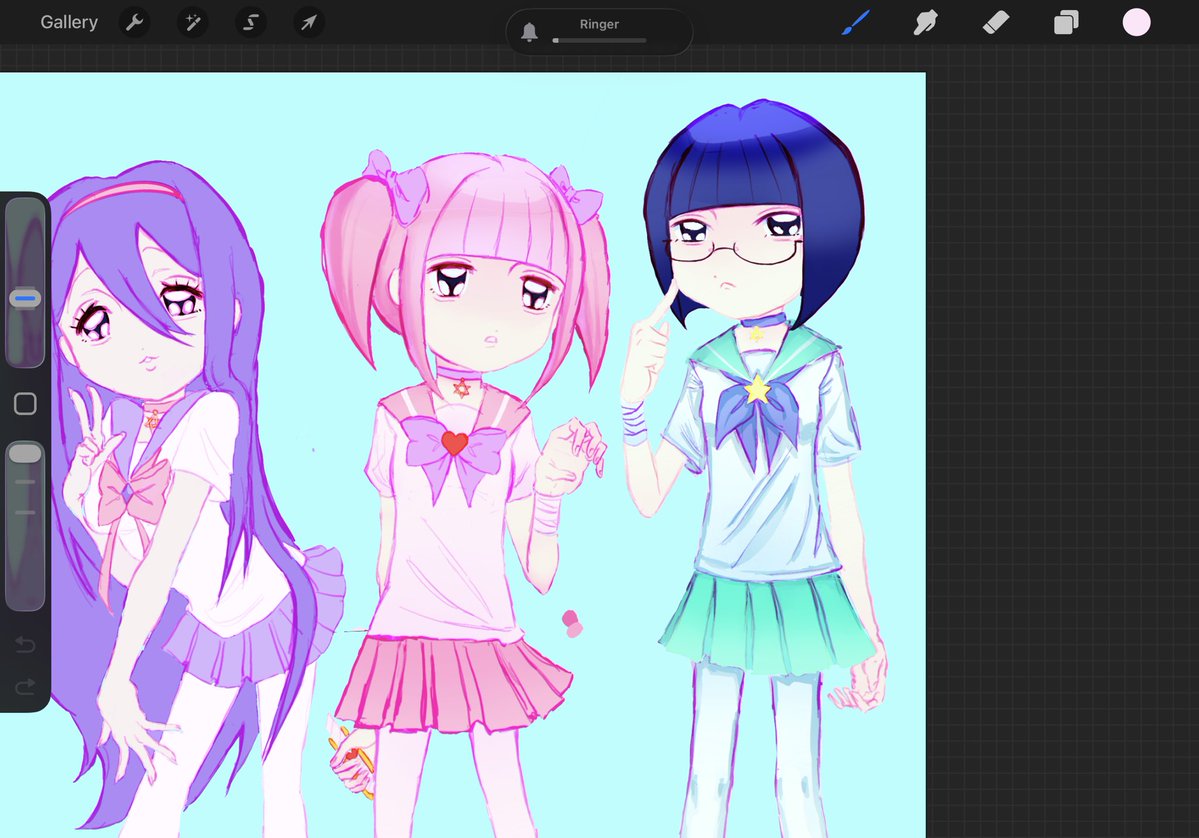Tap the square modify button in sidebar
The height and width of the screenshot is (838, 1199).
25,404
